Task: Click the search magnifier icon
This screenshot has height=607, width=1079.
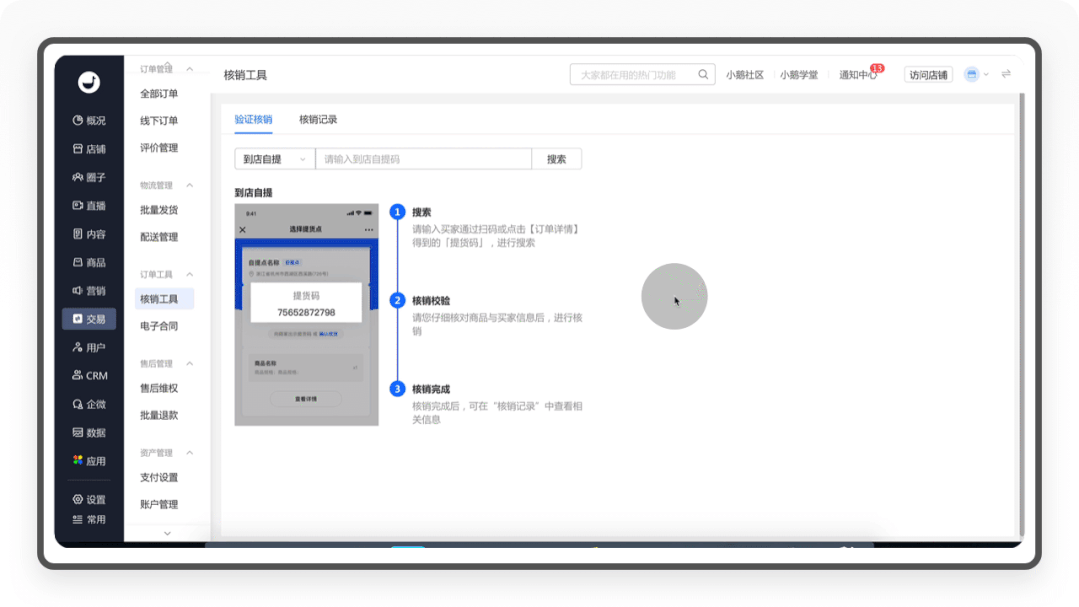Action: click(703, 74)
